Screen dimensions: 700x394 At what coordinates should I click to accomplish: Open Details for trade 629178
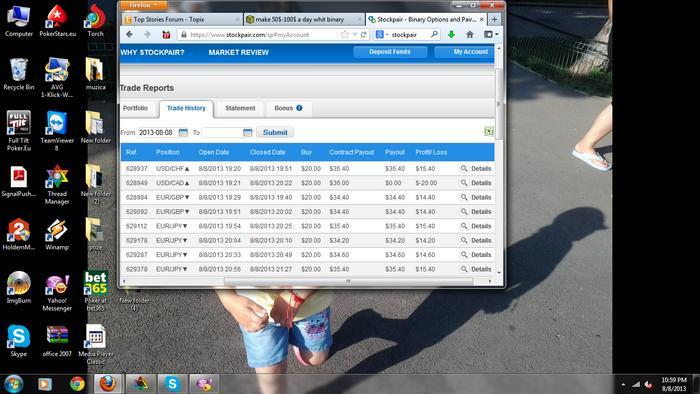481,241
